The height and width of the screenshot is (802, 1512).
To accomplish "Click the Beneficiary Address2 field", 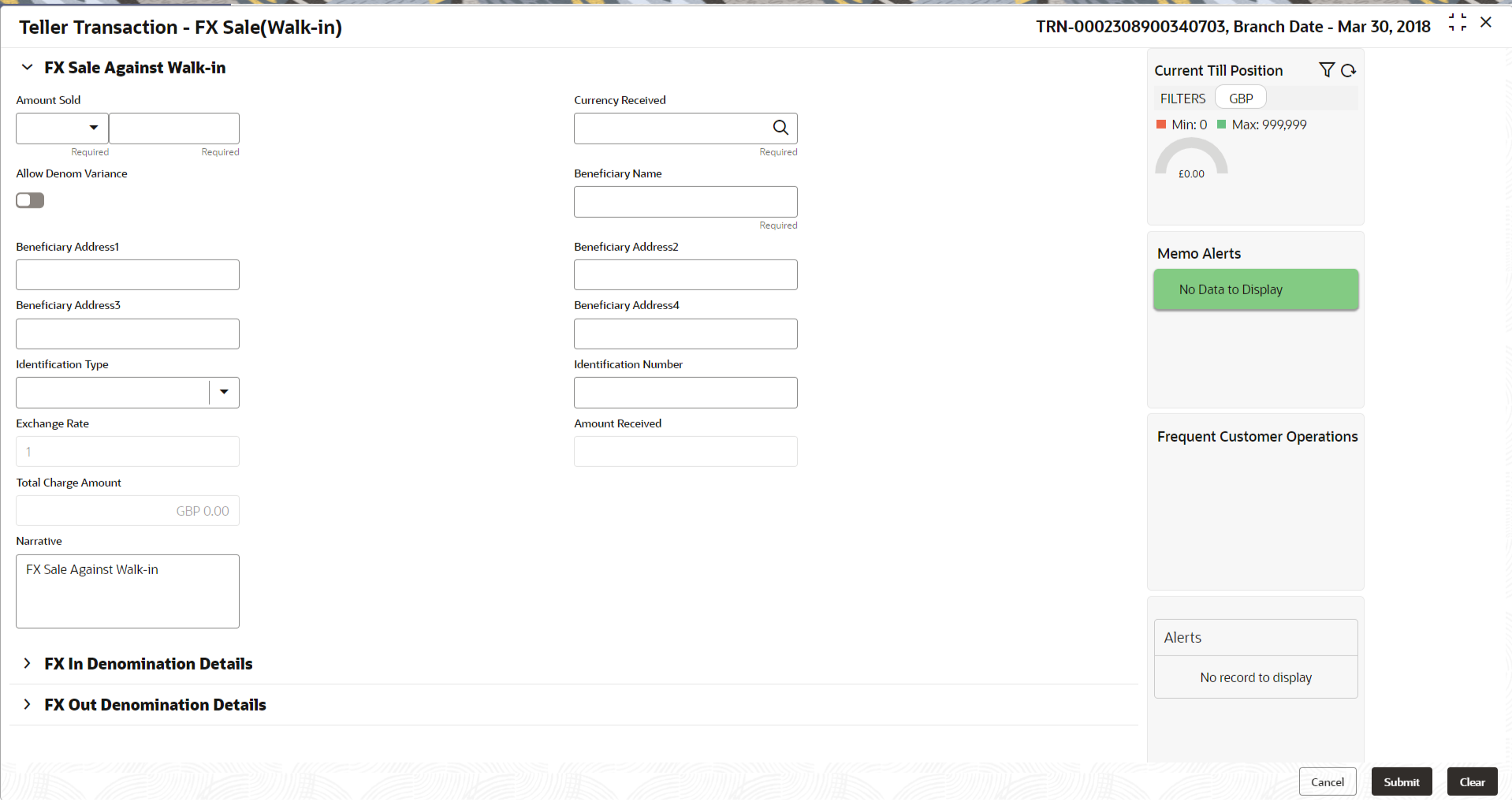I will [x=686, y=274].
